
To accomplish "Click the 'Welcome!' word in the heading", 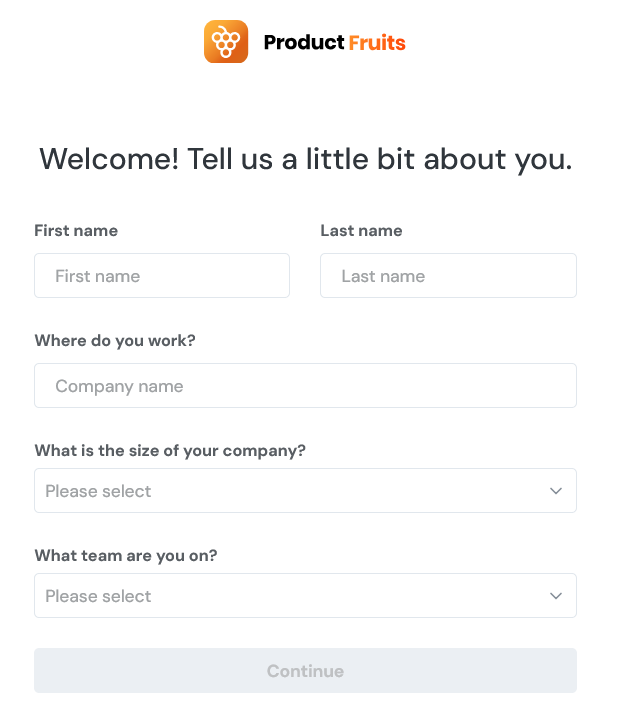I will click(109, 159).
